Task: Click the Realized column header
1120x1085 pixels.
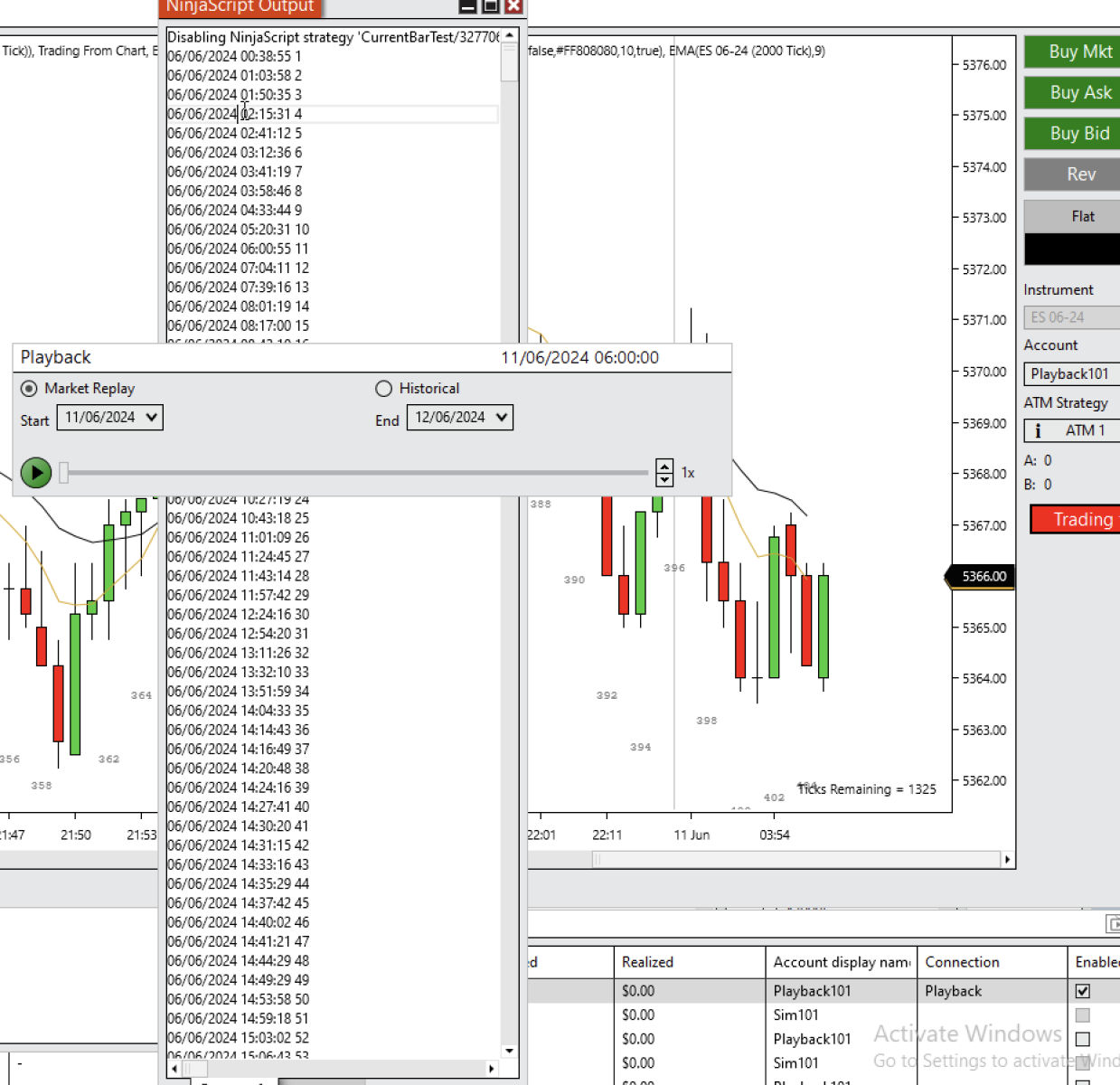Action: point(690,962)
